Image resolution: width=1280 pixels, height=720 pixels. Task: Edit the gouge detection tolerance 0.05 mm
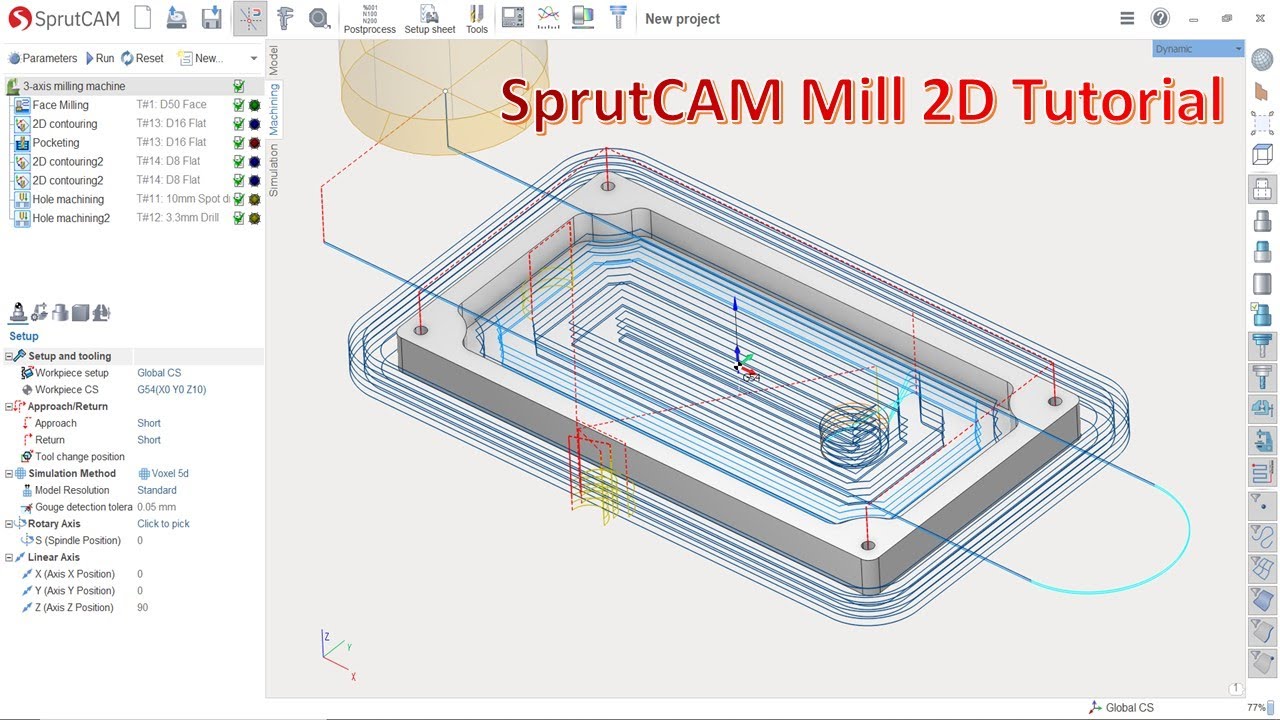point(156,507)
